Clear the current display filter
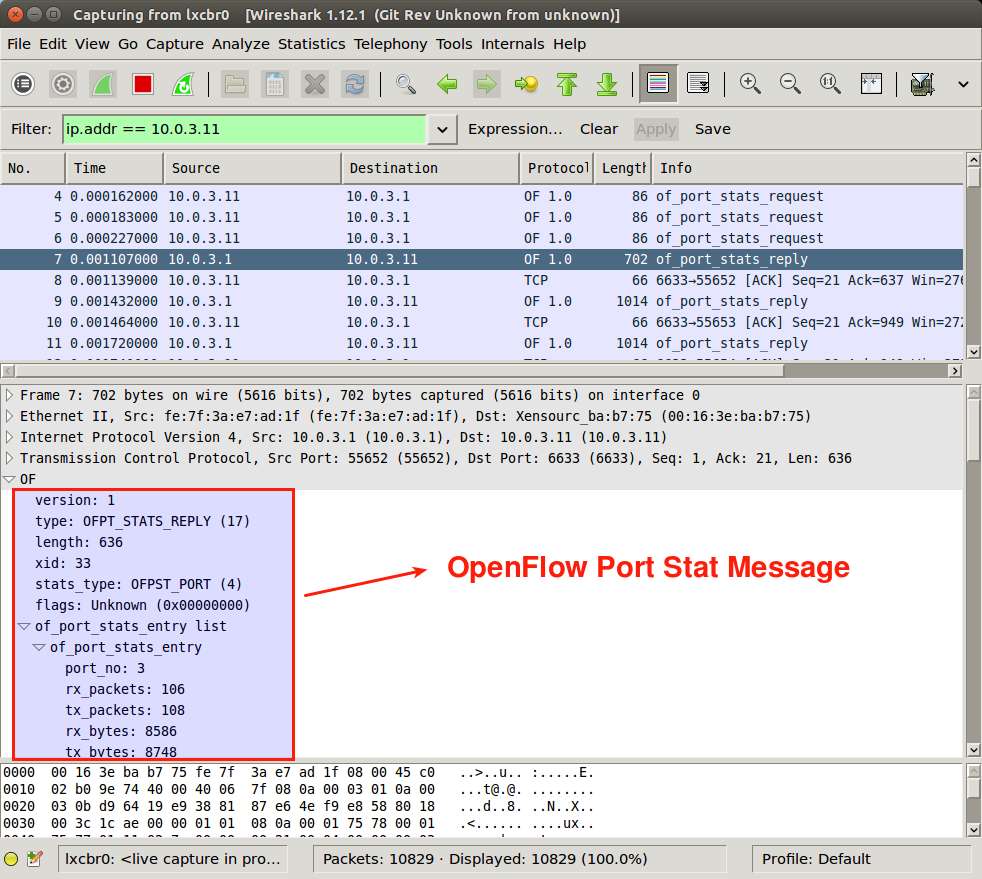Viewport: 982px width, 879px height. [x=598, y=129]
